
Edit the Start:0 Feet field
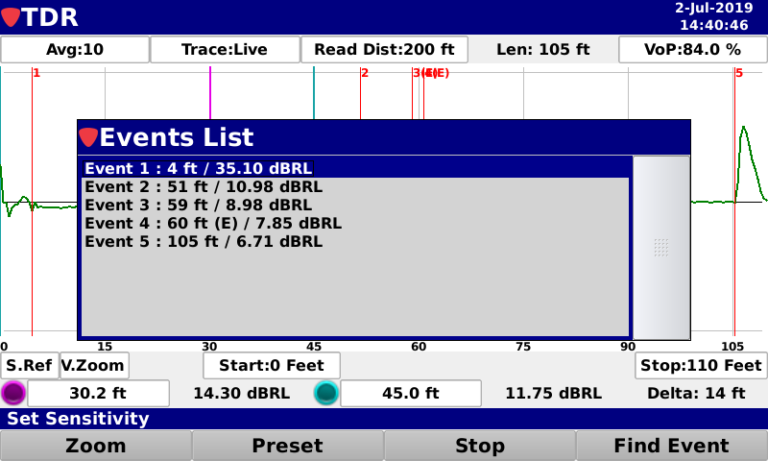272,365
